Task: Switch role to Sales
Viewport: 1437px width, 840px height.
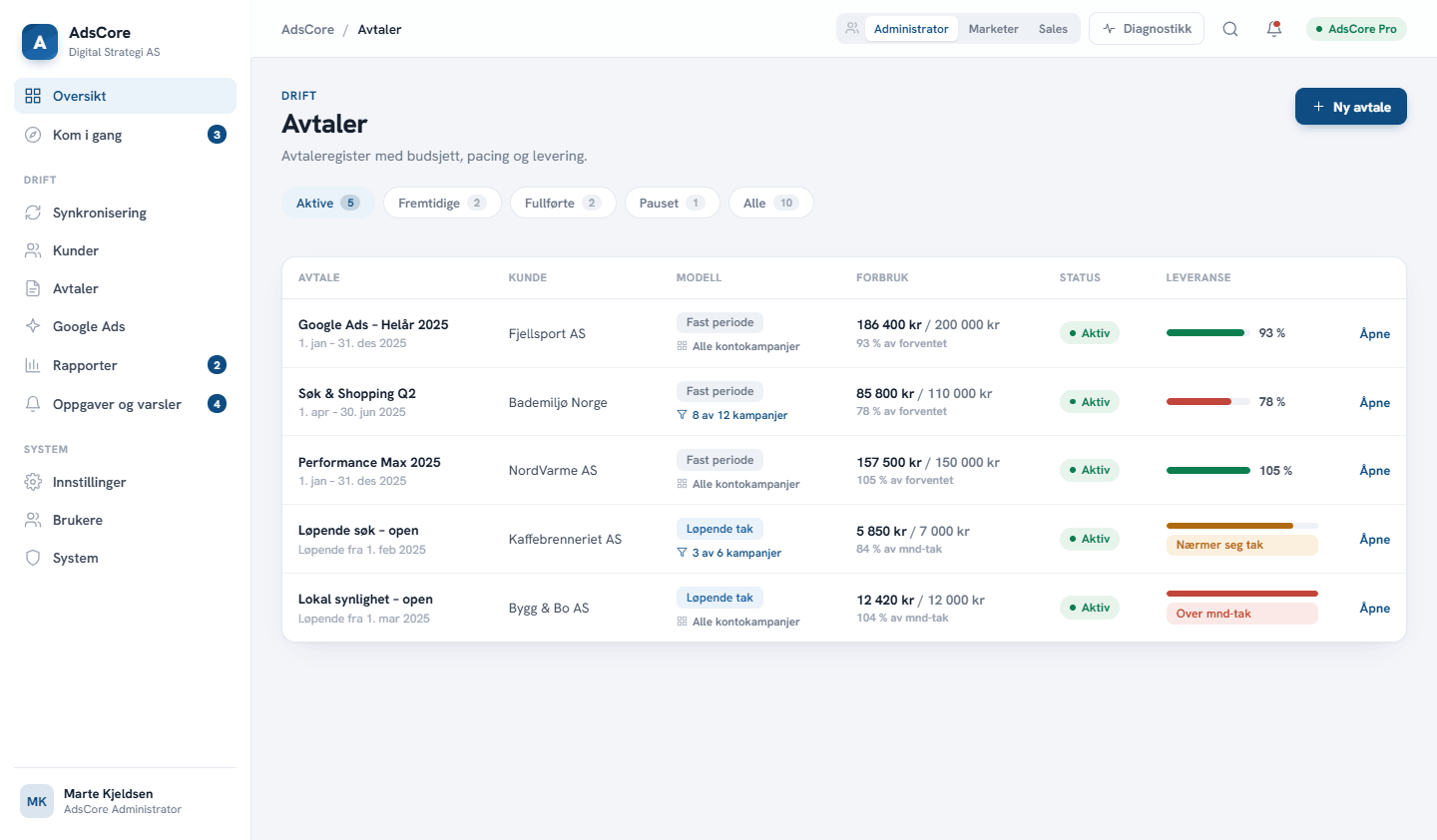Action: (1053, 29)
